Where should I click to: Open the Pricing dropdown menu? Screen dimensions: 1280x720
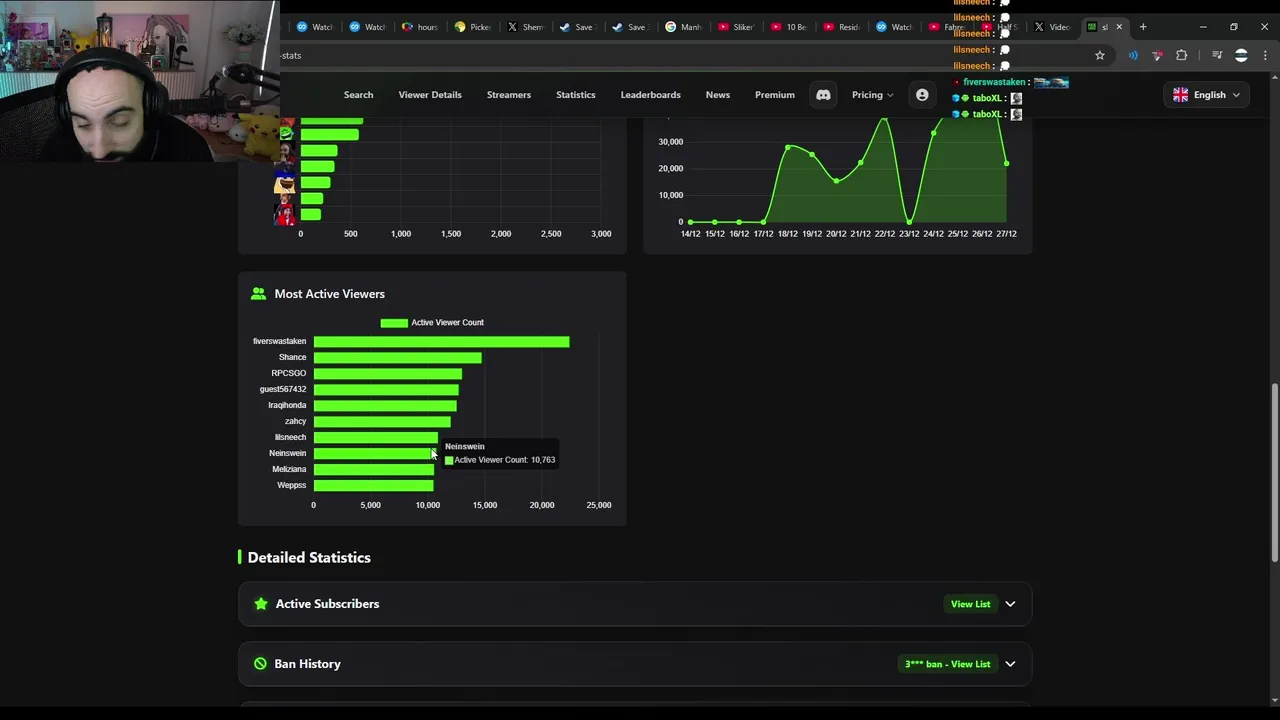(x=872, y=95)
